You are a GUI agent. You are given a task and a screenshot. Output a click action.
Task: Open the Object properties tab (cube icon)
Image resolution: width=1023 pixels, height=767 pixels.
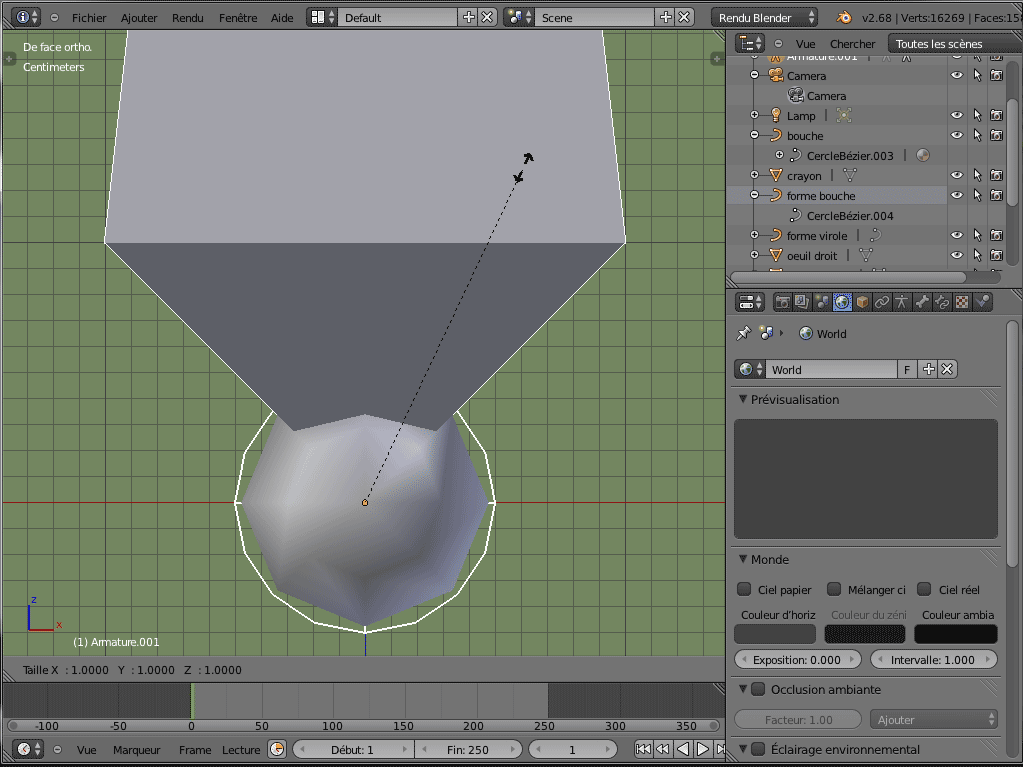pyautogui.click(x=863, y=302)
